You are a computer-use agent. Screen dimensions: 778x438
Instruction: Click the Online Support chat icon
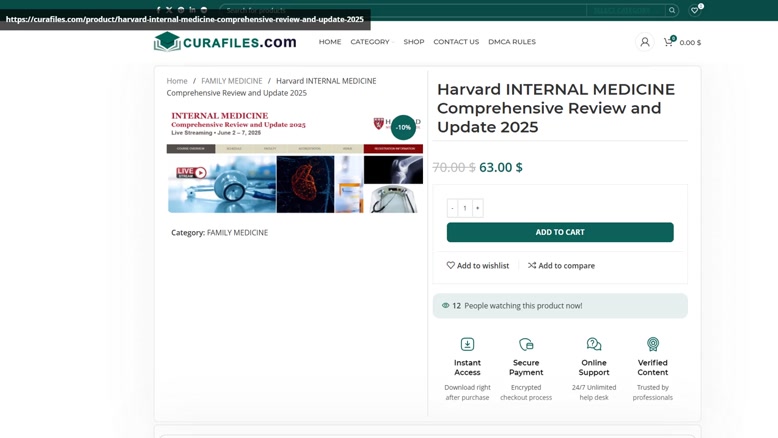[x=594, y=344]
